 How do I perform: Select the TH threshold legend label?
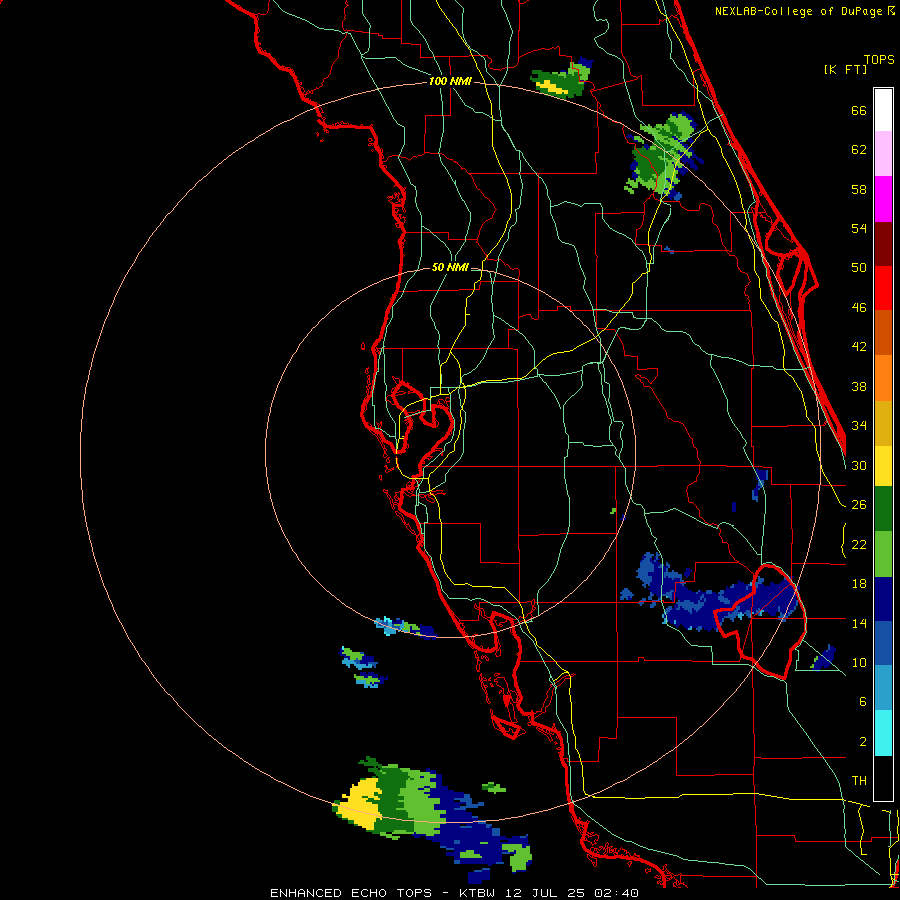859,781
